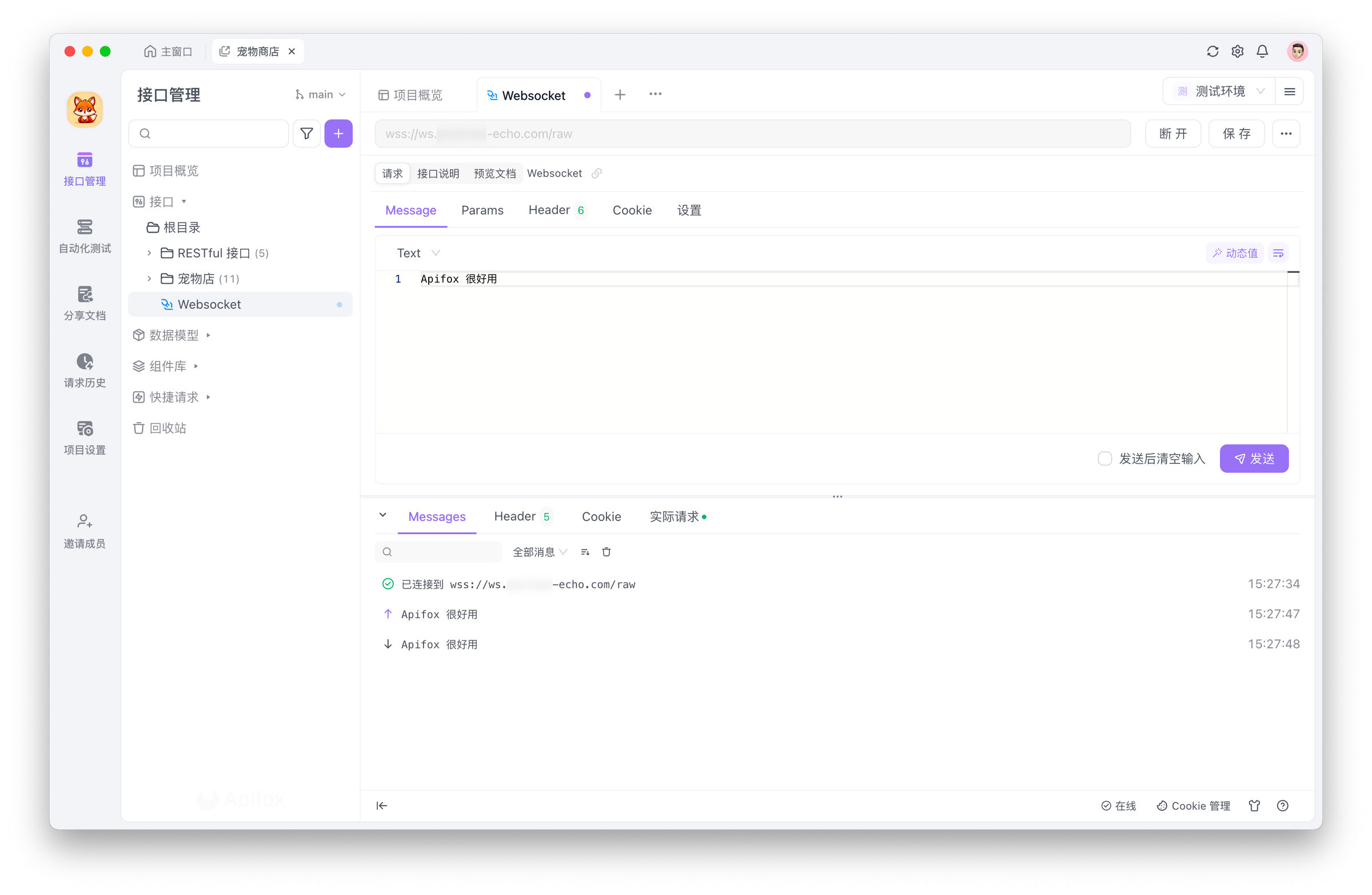Viewport: 1372px width, 895px height.
Task: Expand the RESTful 接口 folder
Action: 149,253
